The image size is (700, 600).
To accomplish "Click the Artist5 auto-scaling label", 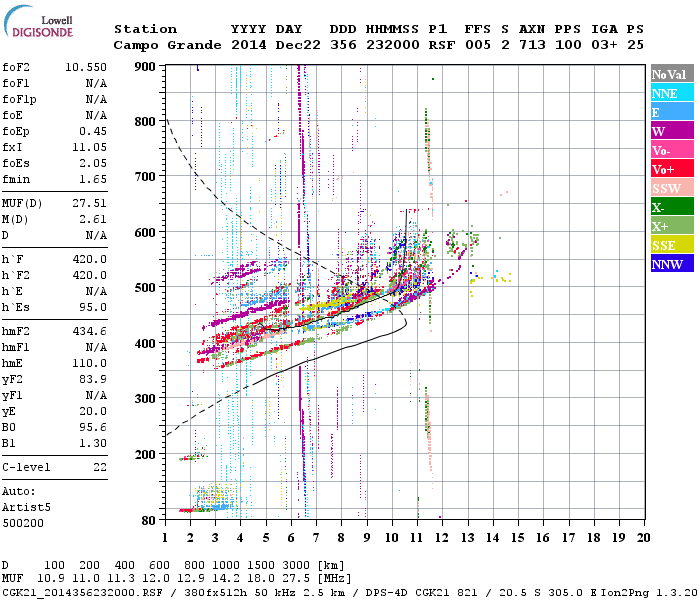I will [x=26, y=508].
